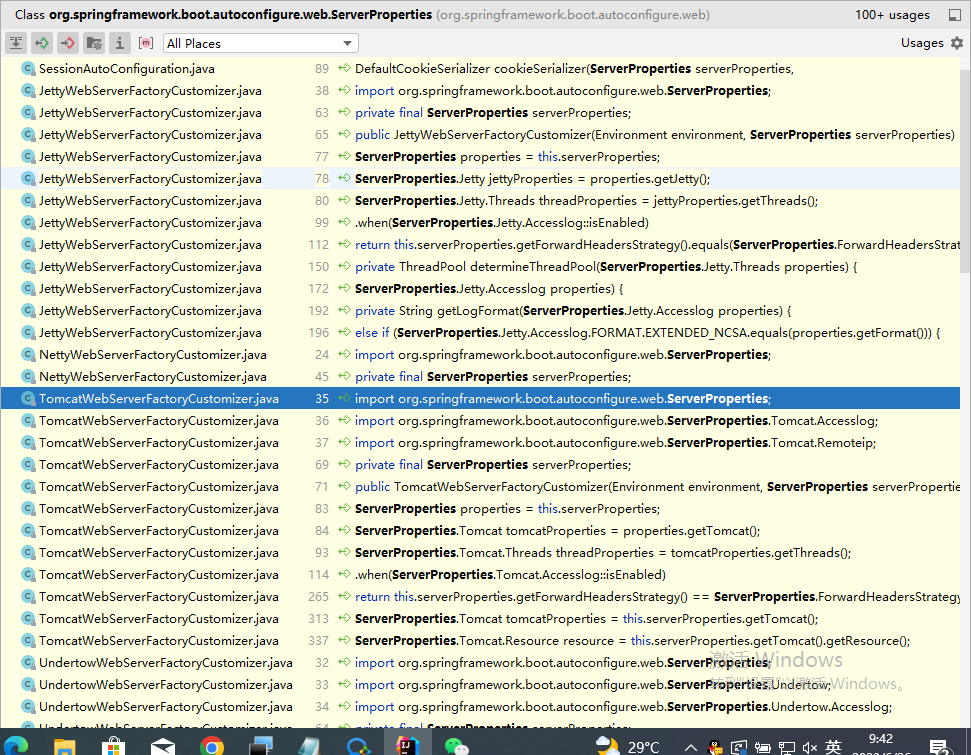
Task: Select '.when(ServerProperties.Tomcat.Accesslog::isEnabled)' line 114
Action: 510,575
